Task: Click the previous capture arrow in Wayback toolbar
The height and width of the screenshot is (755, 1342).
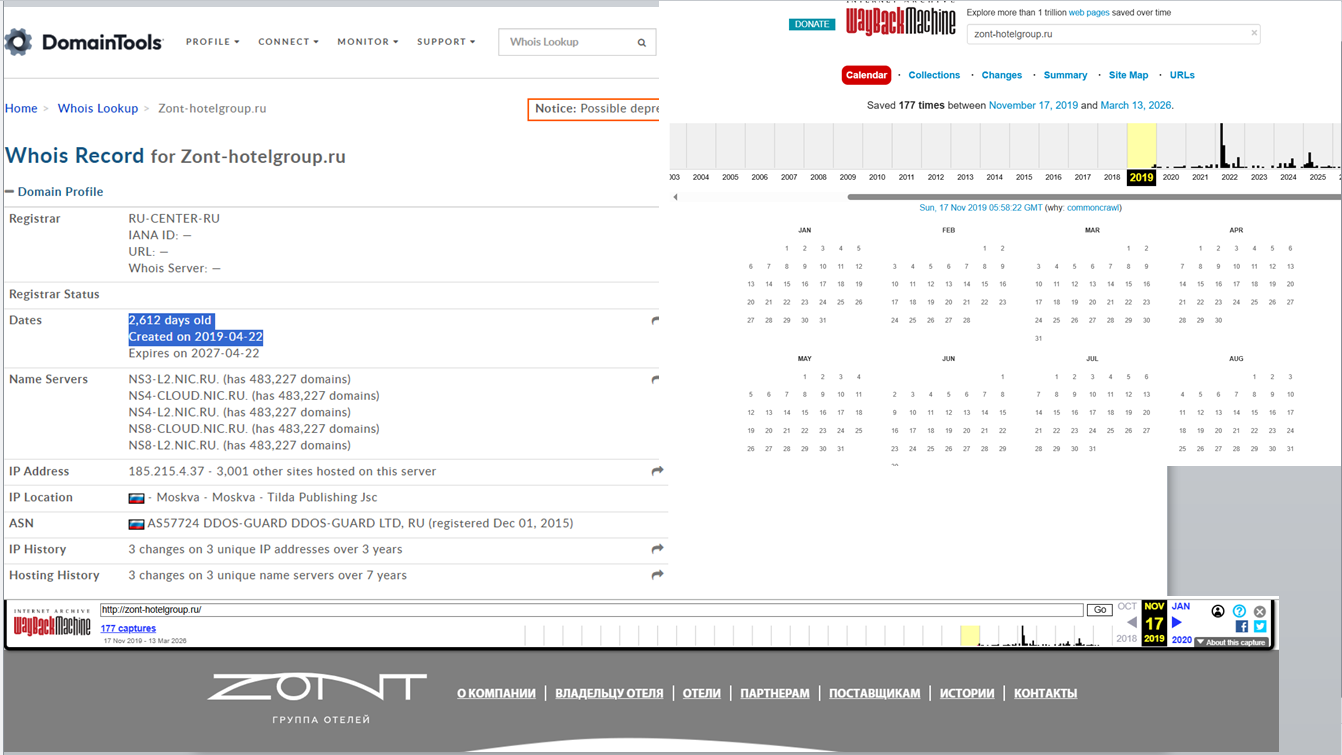Action: [1131, 623]
